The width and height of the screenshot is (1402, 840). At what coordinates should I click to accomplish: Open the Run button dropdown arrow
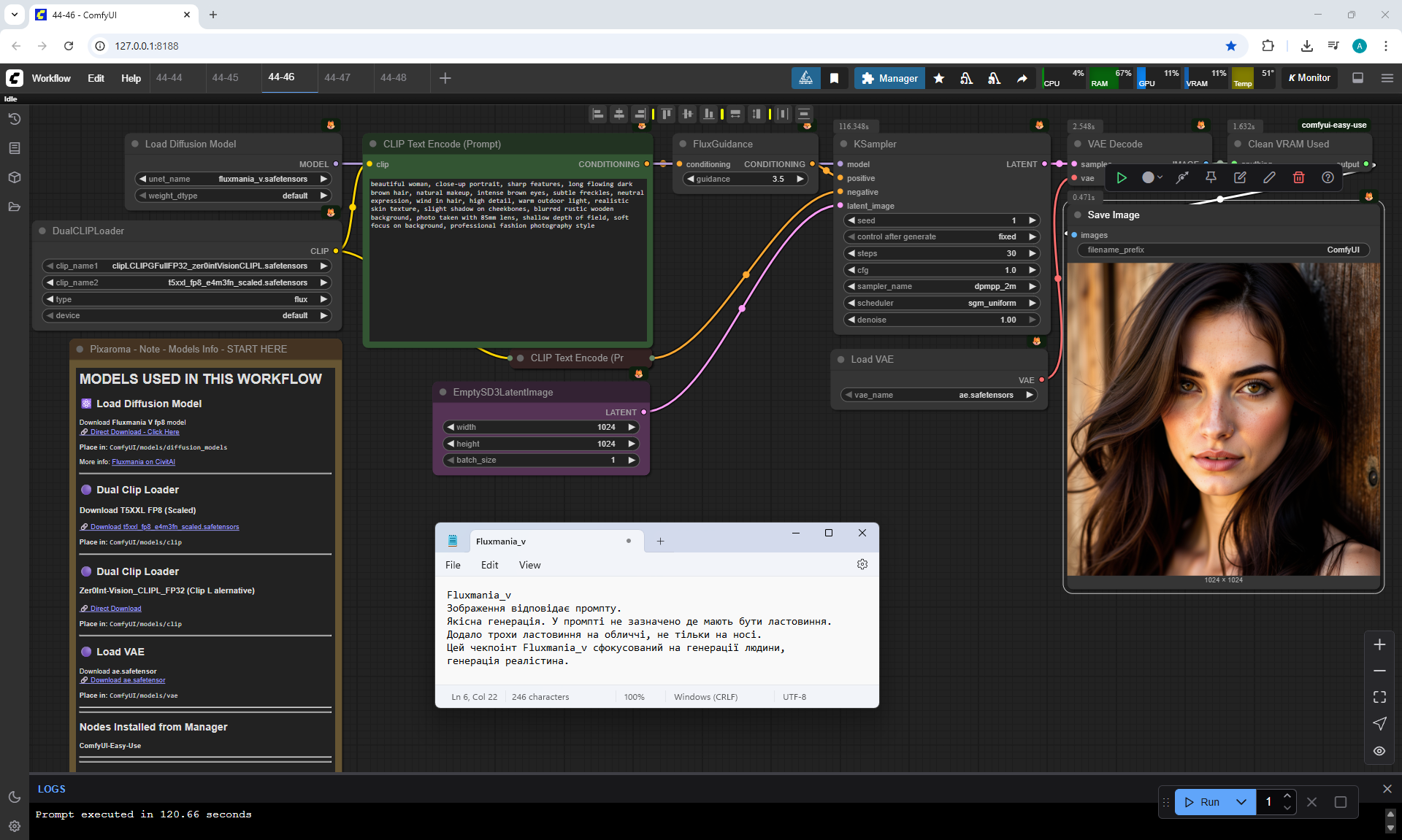point(1241,802)
